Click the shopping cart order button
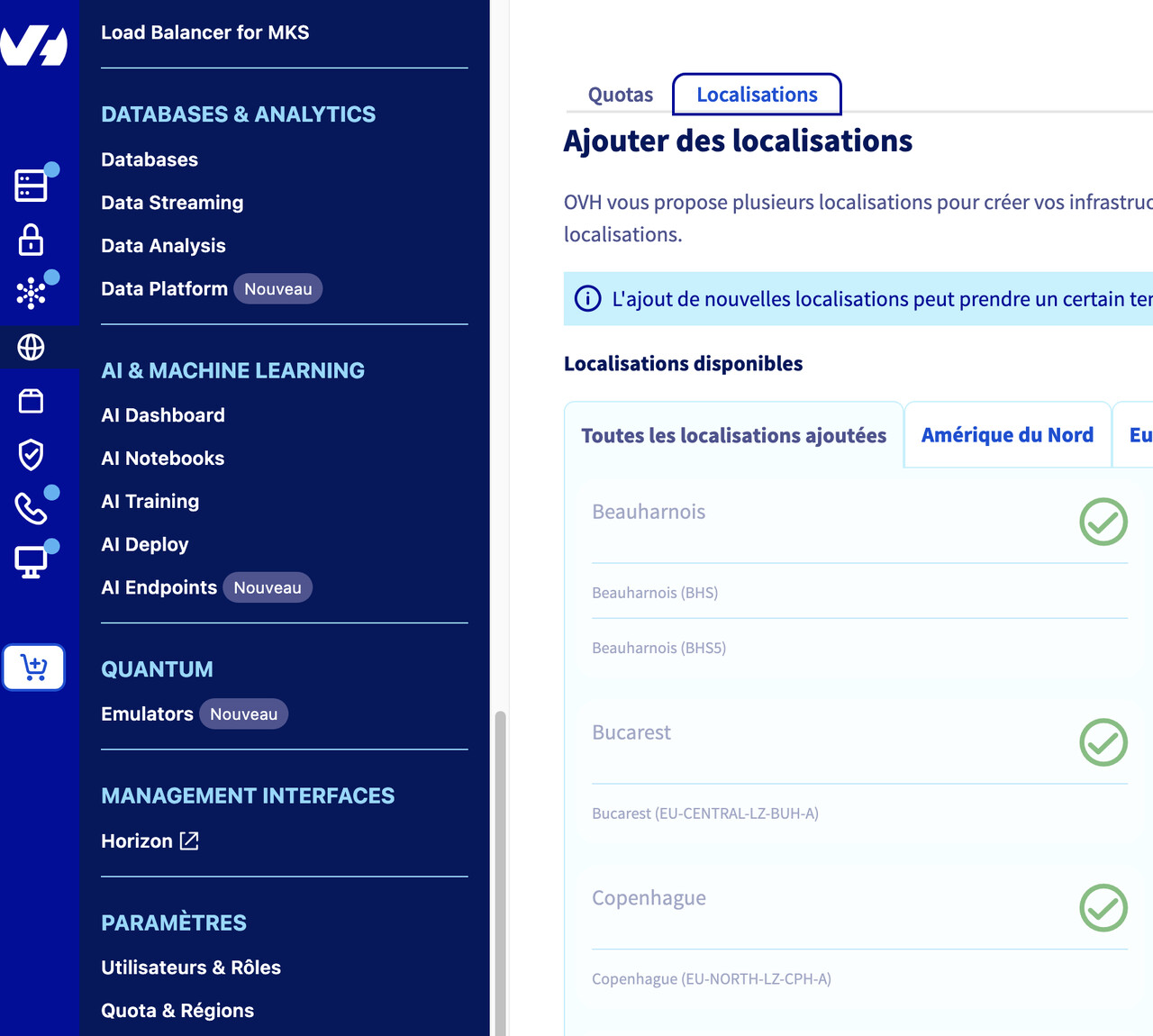The image size is (1153, 1036). [x=34, y=668]
